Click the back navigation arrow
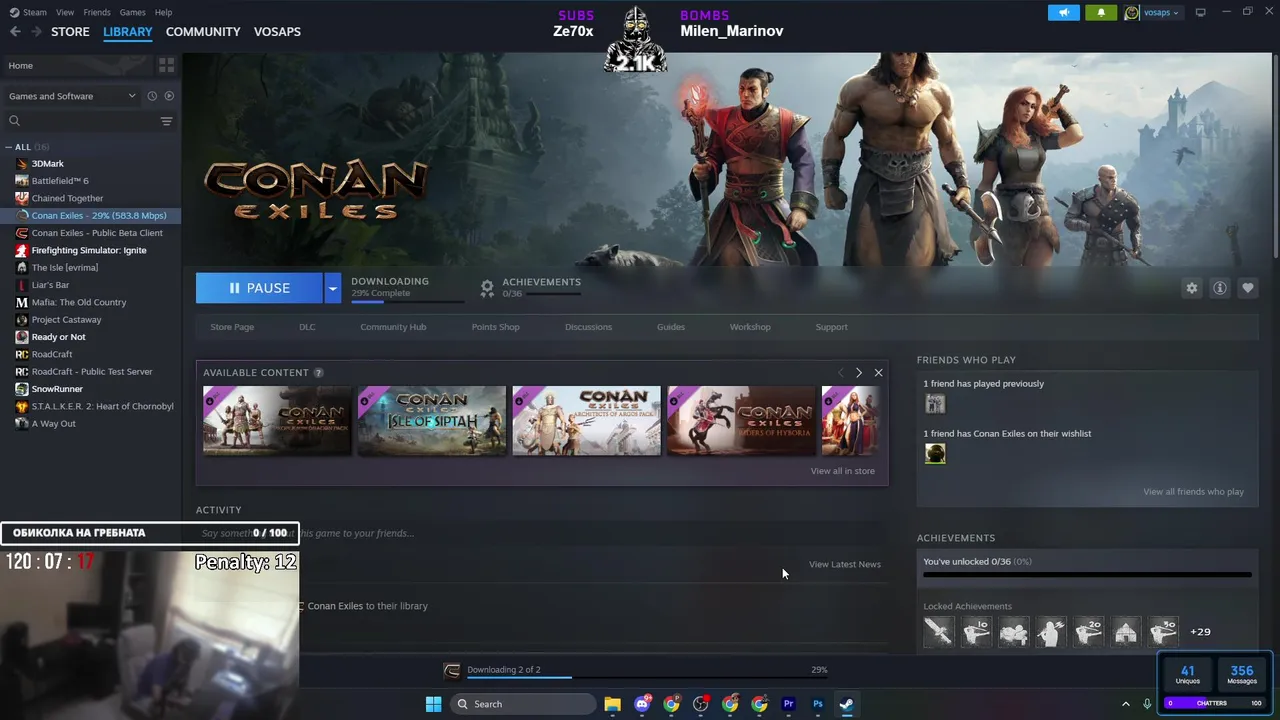Image resolution: width=1280 pixels, height=720 pixels. [x=15, y=32]
